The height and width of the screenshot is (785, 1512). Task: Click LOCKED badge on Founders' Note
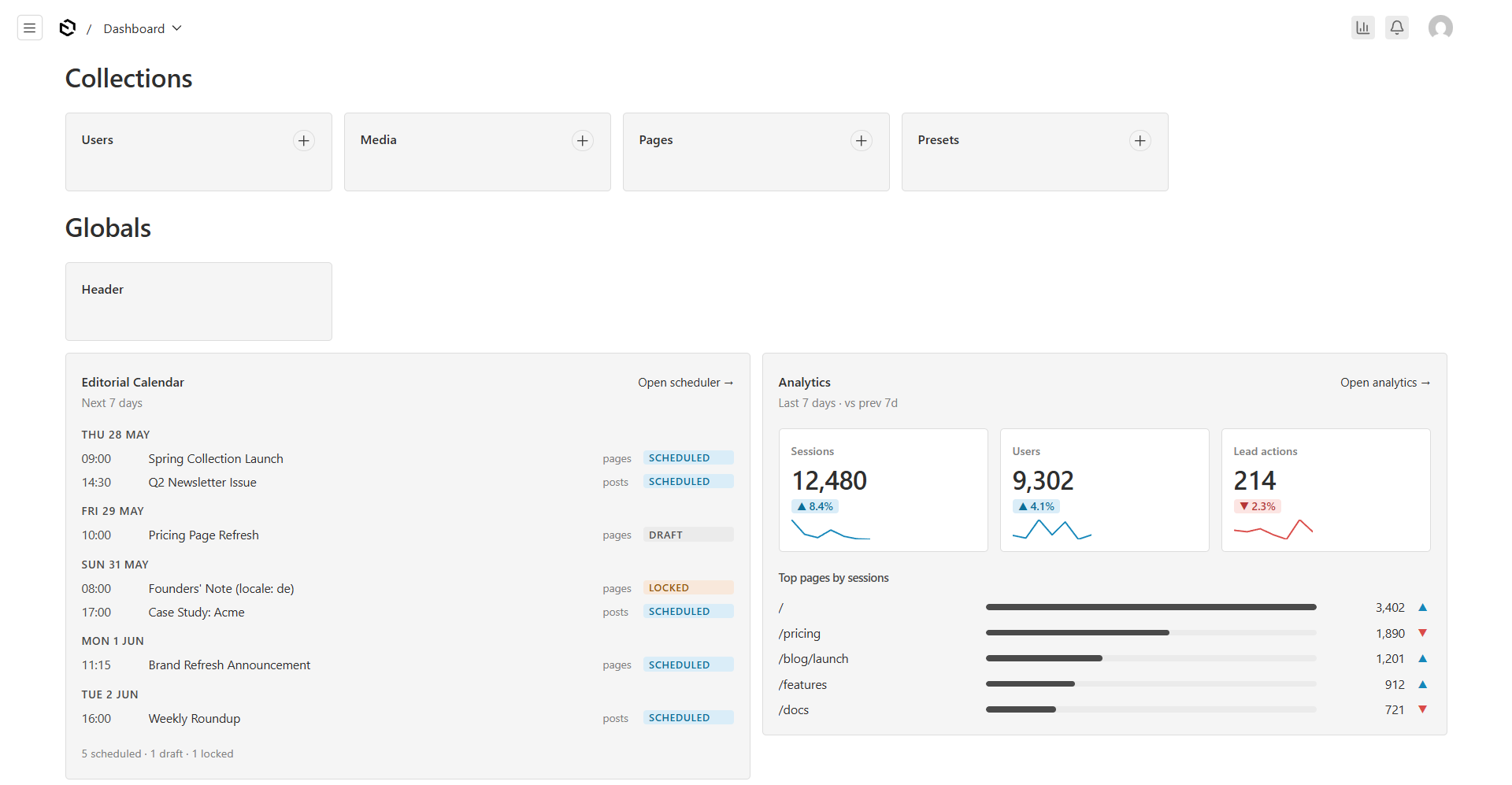pyautogui.click(x=688, y=588)
